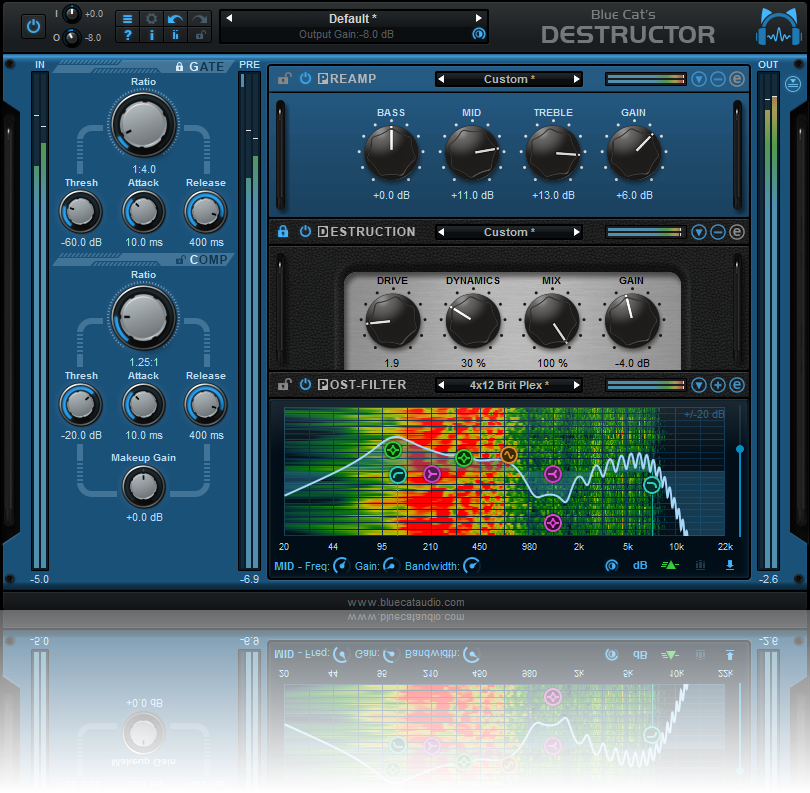This screenshot has width=810, height=793.
Task: Open the PREAMP editor 'e' icon
Action: pos(737,79)
